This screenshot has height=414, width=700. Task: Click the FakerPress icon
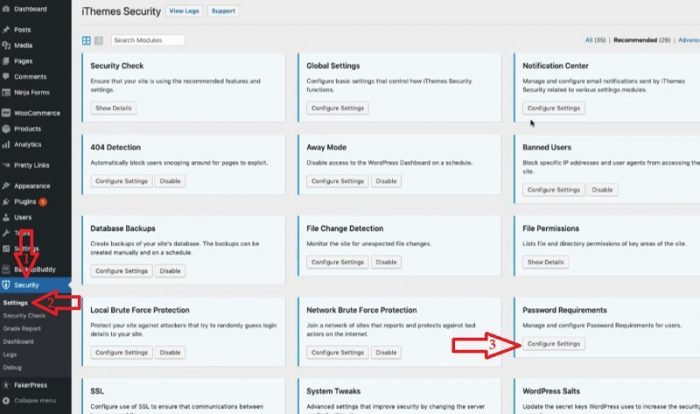[6, 385]
